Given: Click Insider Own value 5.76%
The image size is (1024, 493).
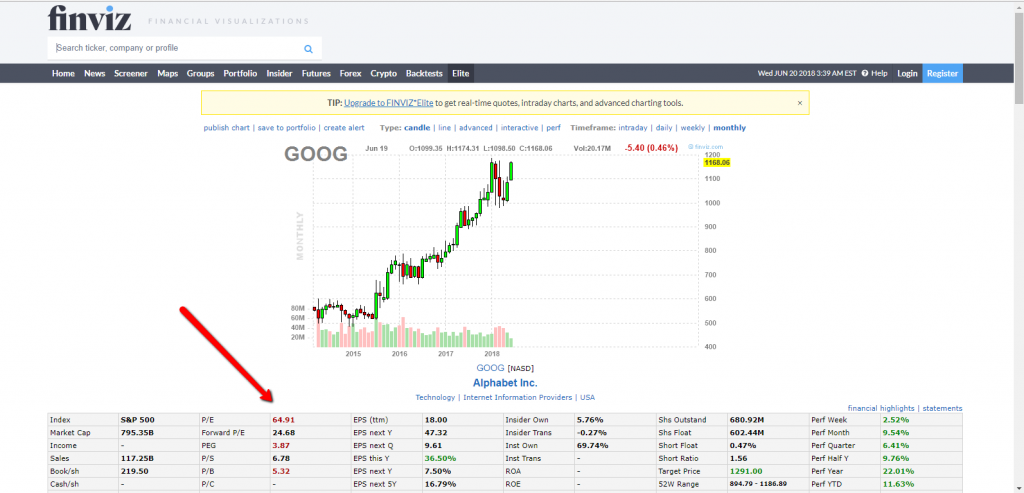Looking at the screenshot, I should pos(590,420).
